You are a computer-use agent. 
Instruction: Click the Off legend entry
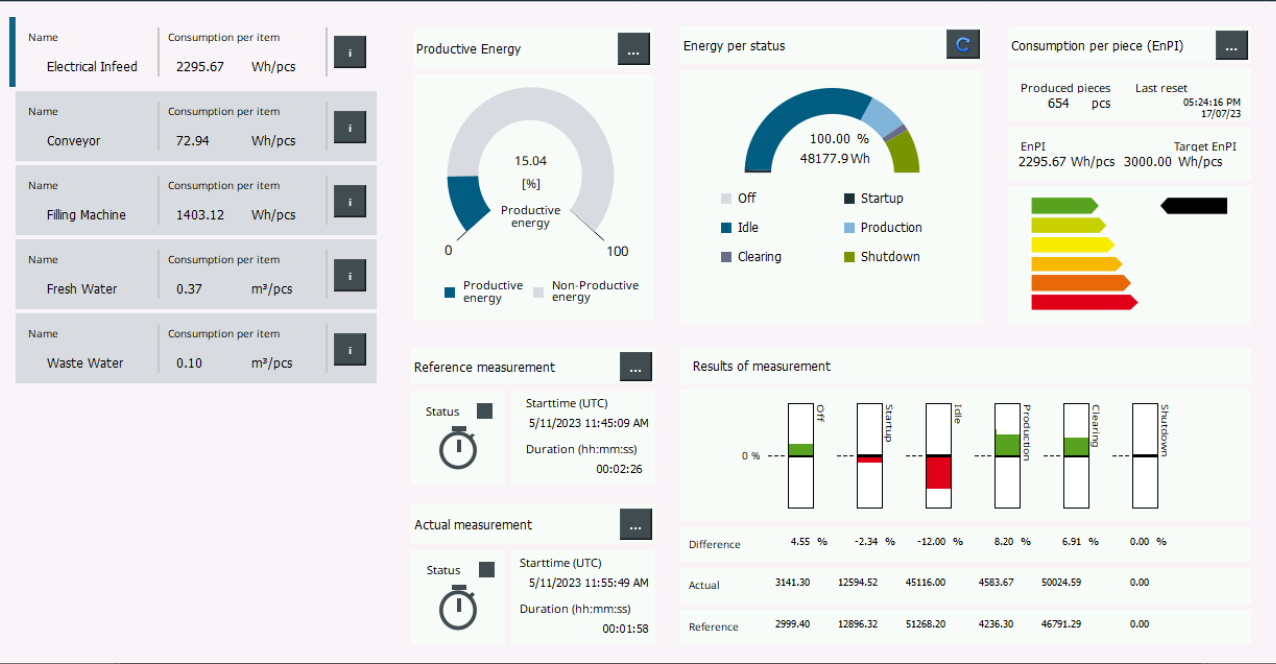(x=739, y=198)
